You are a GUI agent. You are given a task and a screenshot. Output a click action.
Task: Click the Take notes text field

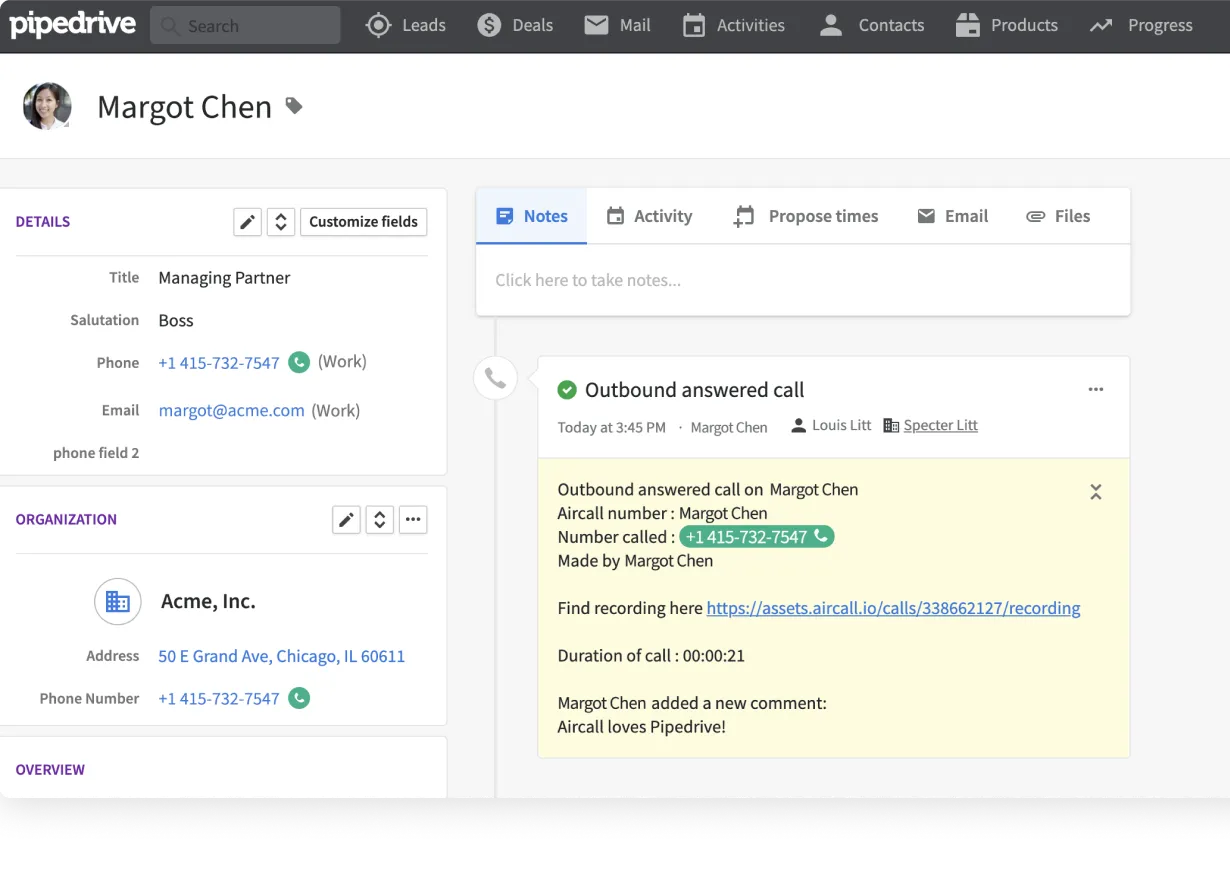pyautogui.click(x=802, y=280)
